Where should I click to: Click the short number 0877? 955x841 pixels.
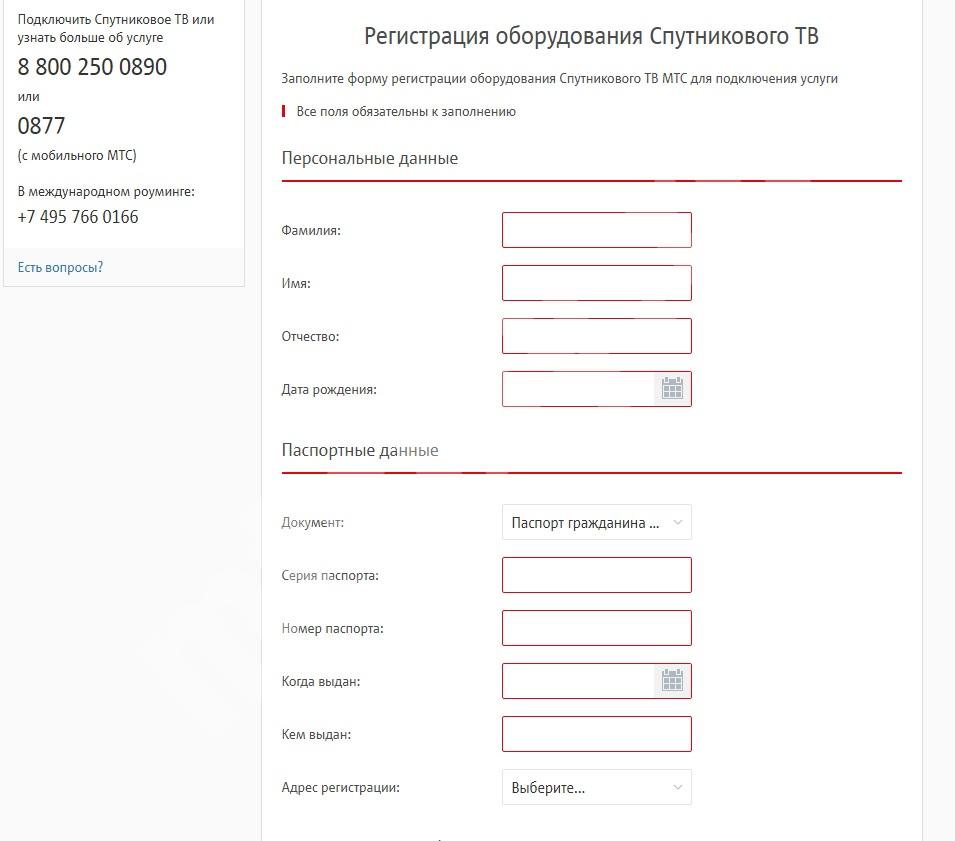(41, 126)
